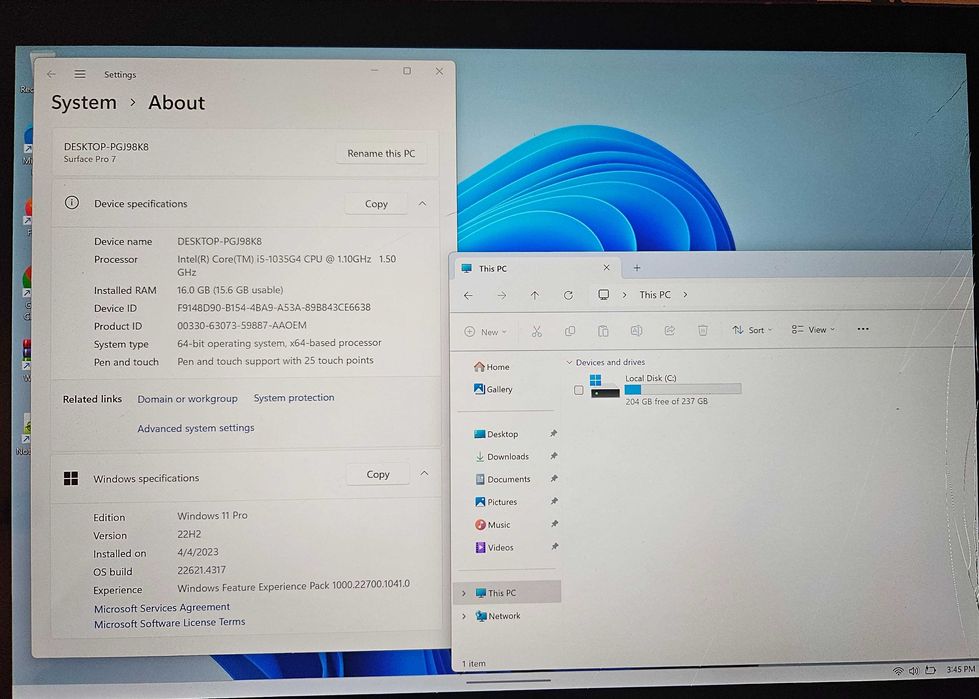Navigate back in File Explorer
The width and height of the screenshot is (979, 699).
[468, 295]
